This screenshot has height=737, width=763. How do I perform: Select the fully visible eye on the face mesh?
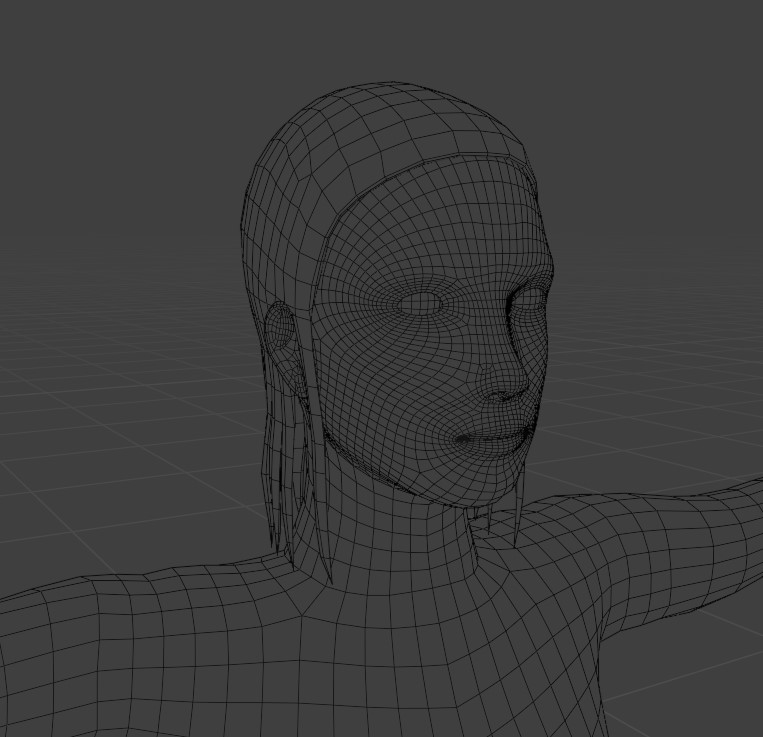pos(421,305)
